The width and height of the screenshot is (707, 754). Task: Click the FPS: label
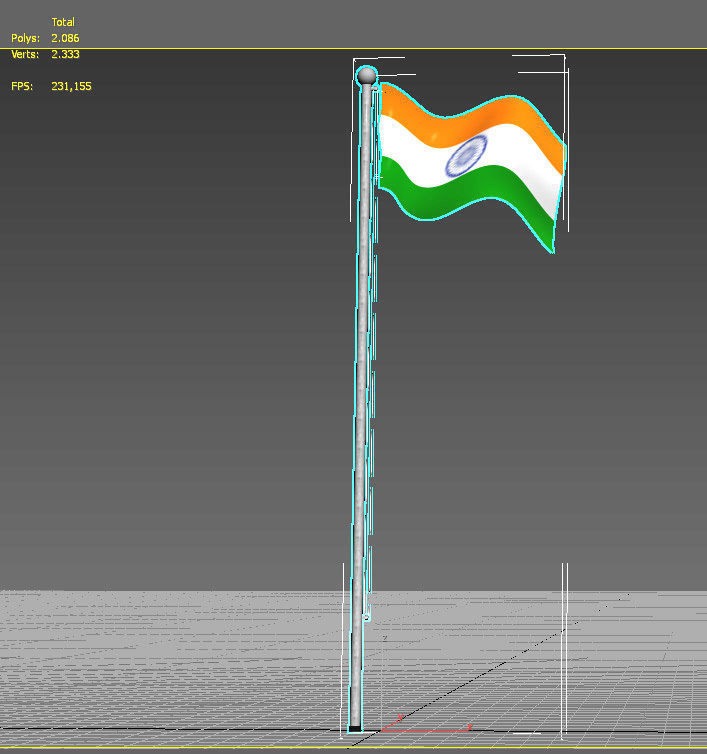pyautogui.click(x=22, y=86)
